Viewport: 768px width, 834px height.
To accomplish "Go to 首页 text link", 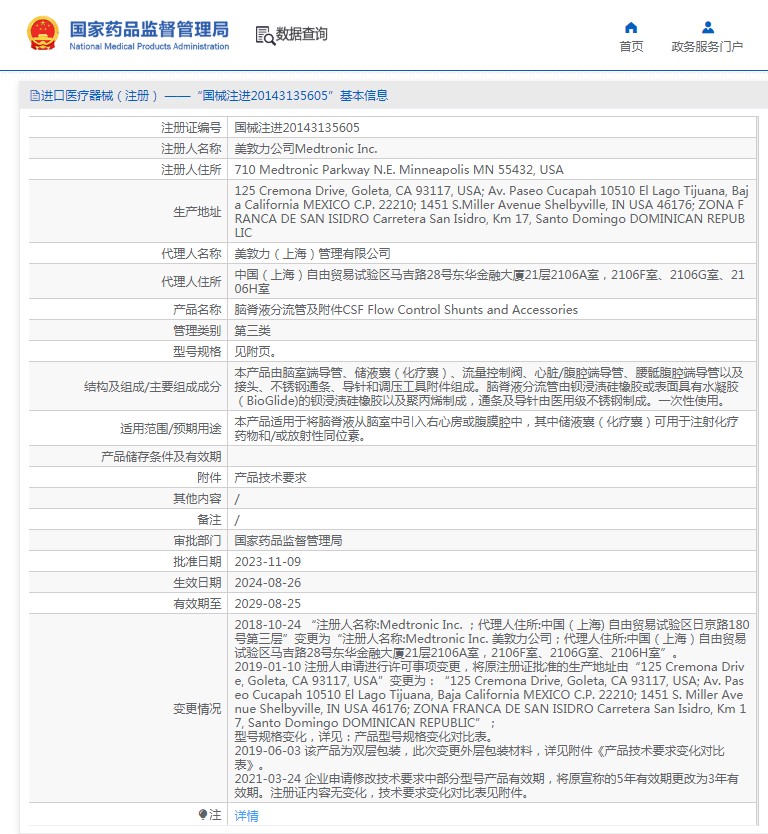I will 631,46.
